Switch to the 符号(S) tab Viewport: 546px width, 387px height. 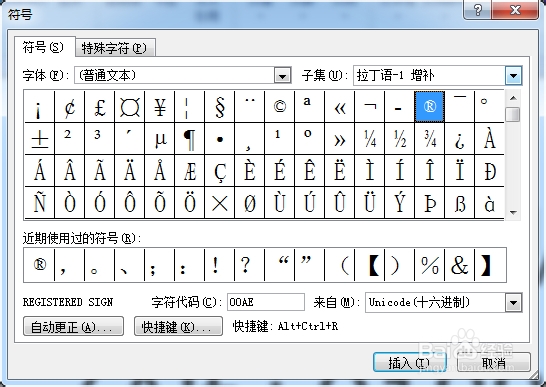point(44,47)
